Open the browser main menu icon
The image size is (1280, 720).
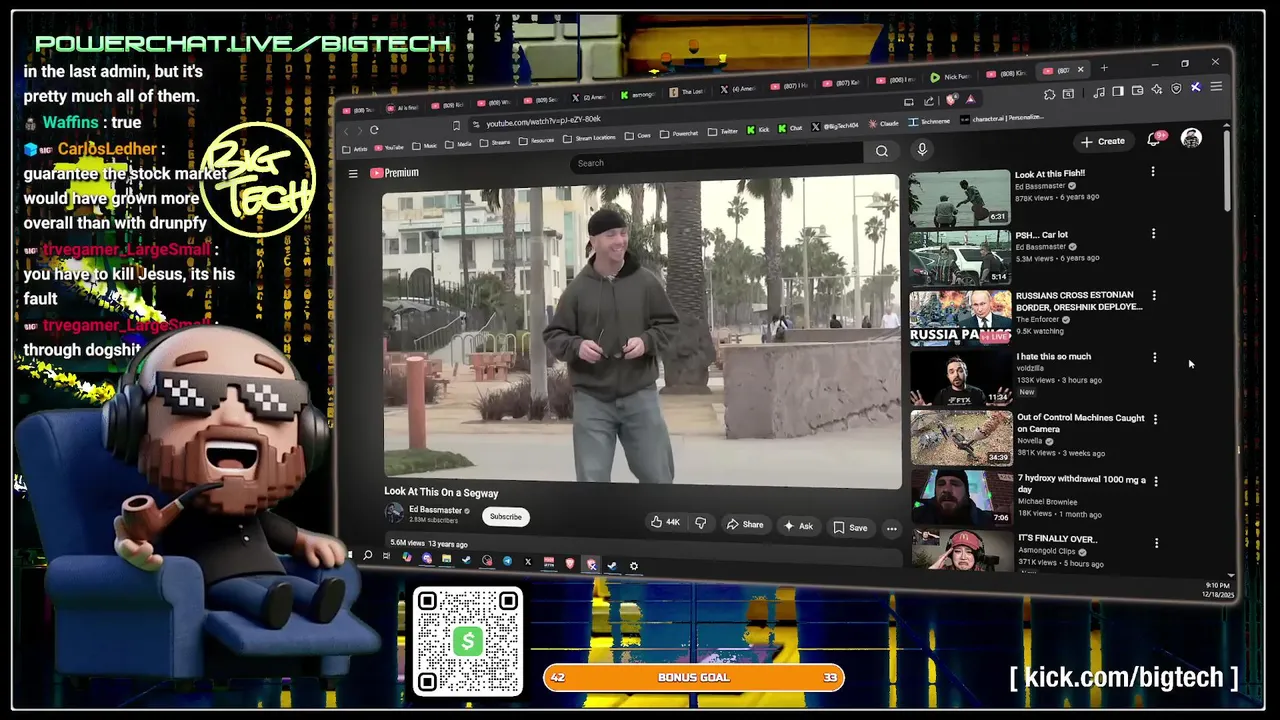click(1216, 87)
